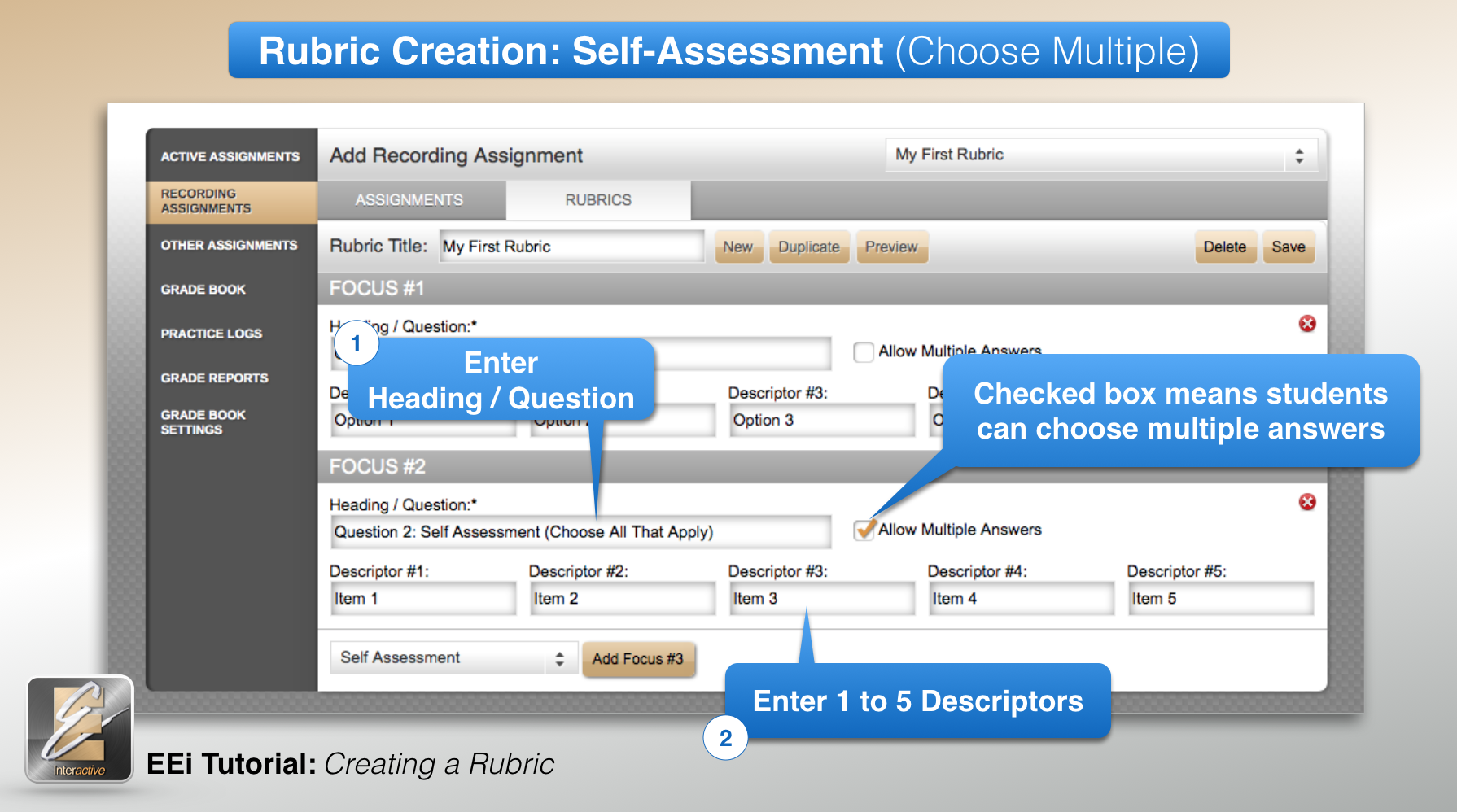Click the Preview button
This screenshot has width=1457, height=812.
point(891,247)
